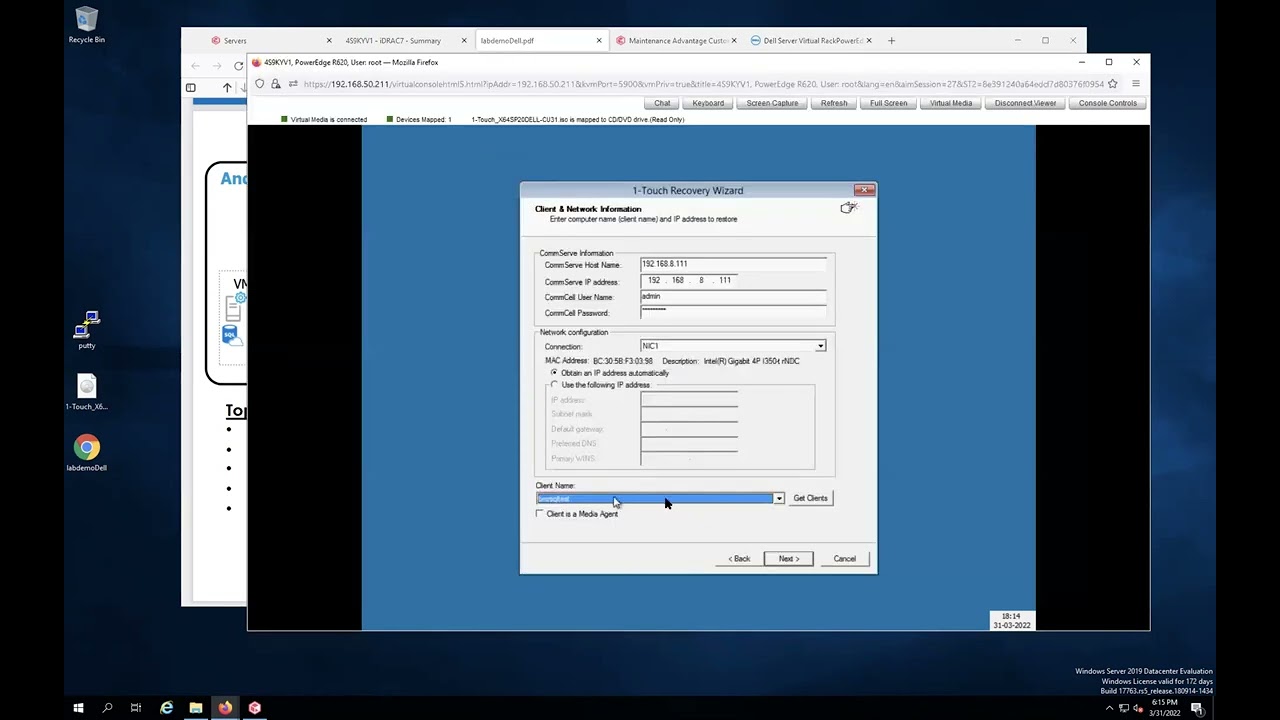Close the 1-Touch Recovery Wizard window

point(864,190)
